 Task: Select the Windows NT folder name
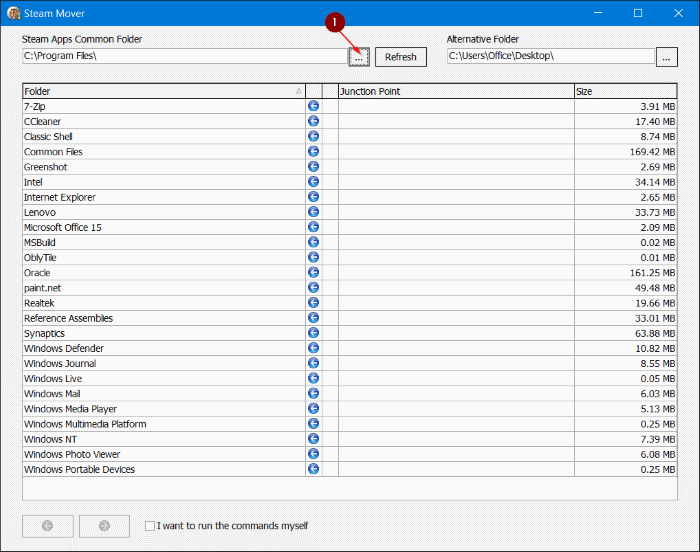50,439
